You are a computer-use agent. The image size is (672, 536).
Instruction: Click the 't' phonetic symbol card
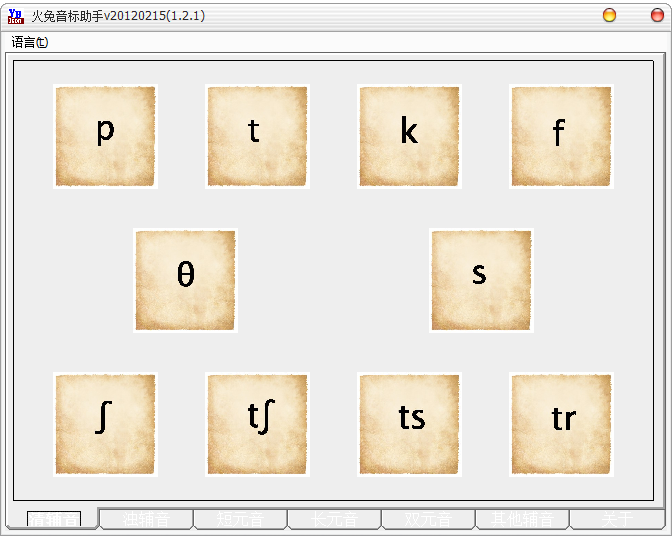[257, 136]
